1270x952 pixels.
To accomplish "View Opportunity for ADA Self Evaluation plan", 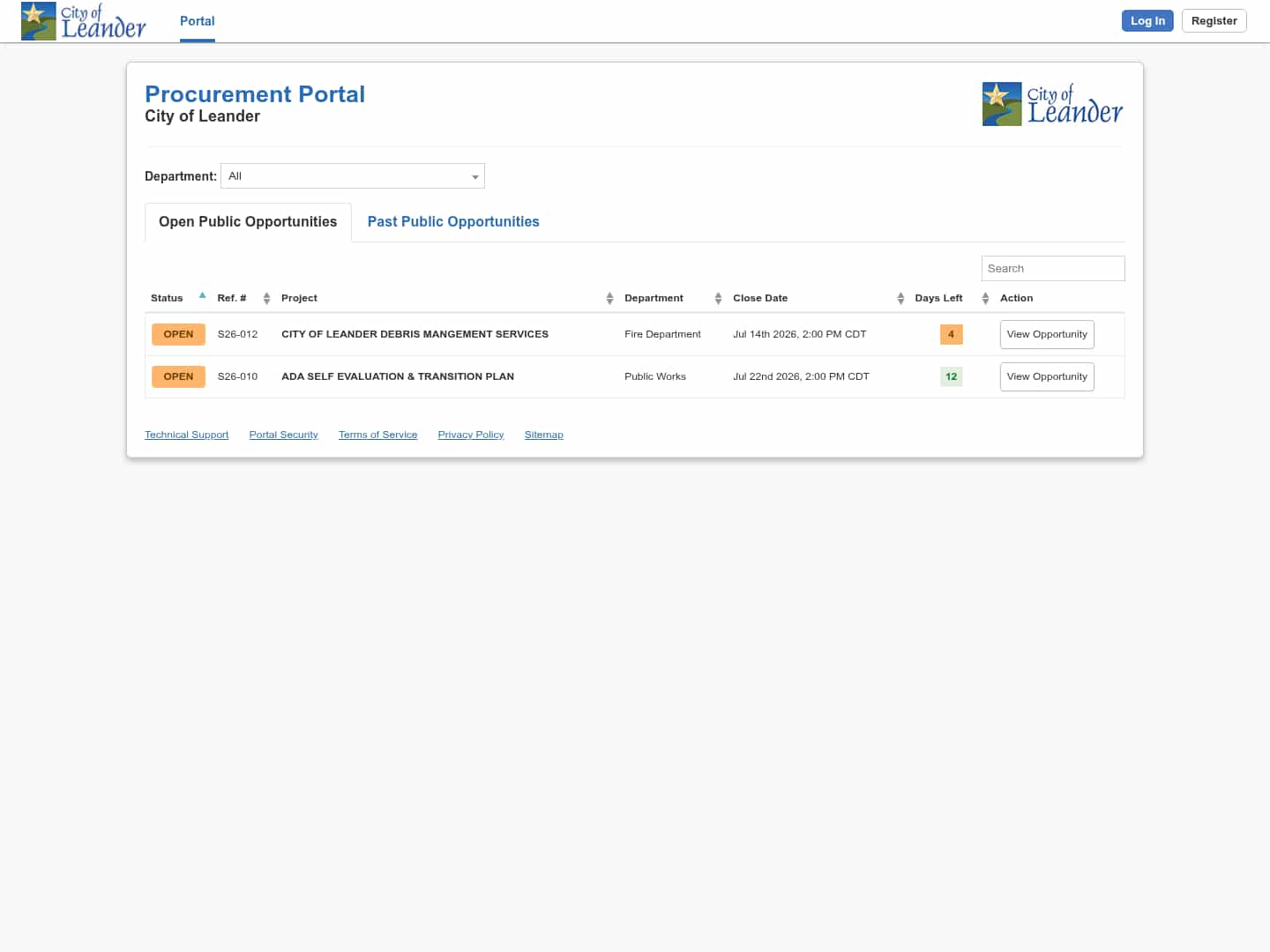I will (1047, 376).
